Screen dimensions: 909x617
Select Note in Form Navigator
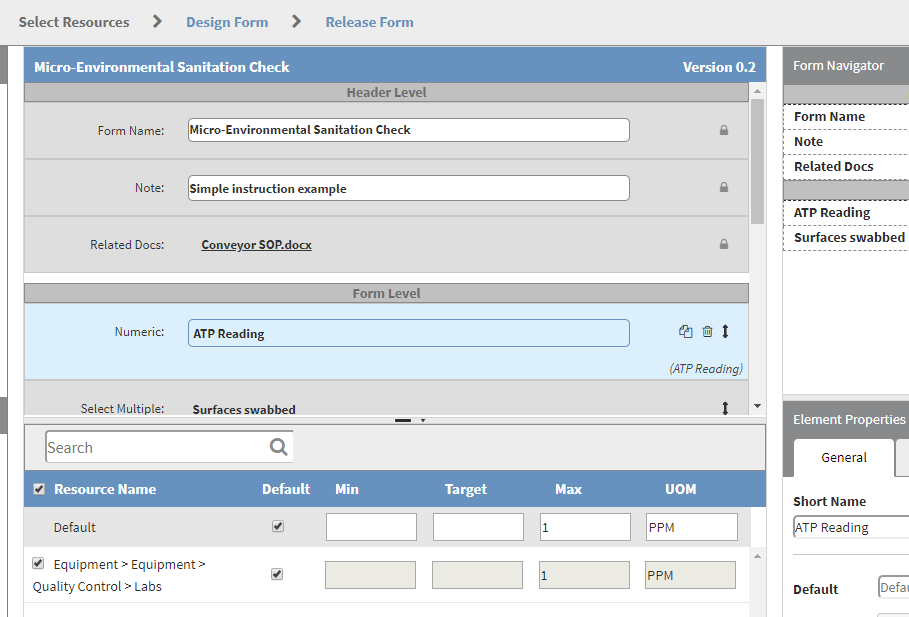pyautogui.click(x=846, y=141)
